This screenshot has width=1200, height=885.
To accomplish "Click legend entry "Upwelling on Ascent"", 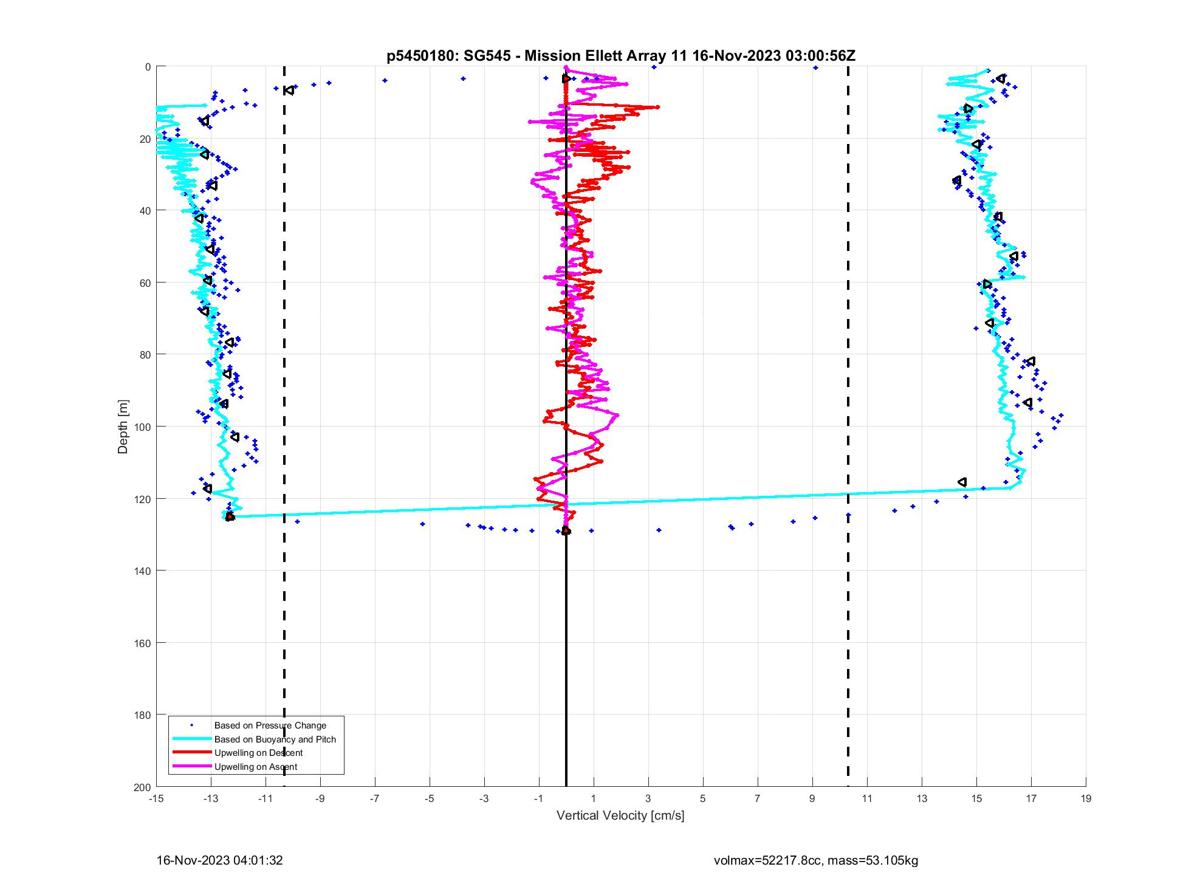I will tap(255, 767).
